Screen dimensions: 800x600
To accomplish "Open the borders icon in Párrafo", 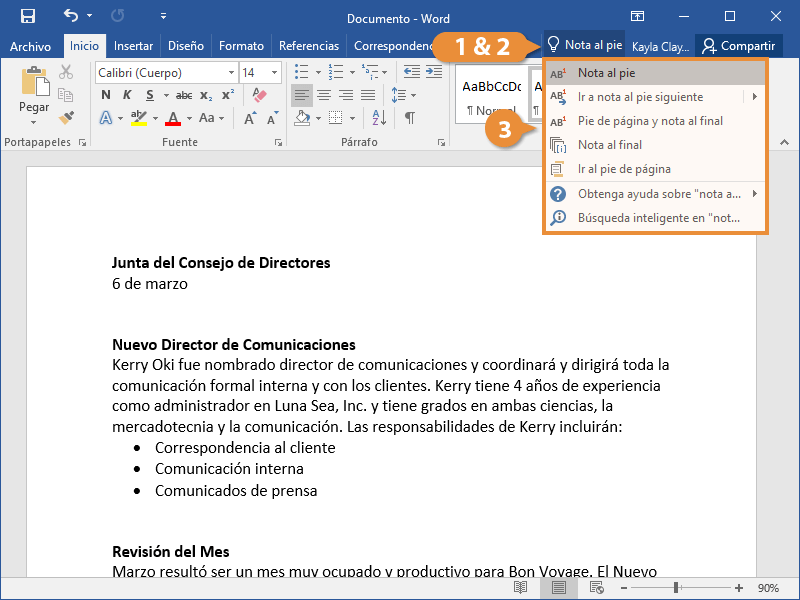I will (336, 118).
